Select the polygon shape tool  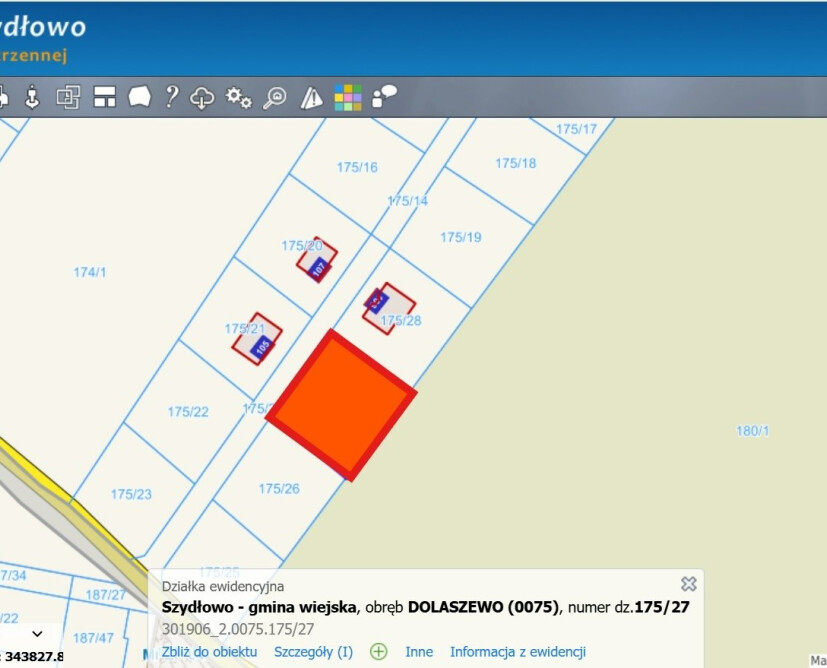139,97
